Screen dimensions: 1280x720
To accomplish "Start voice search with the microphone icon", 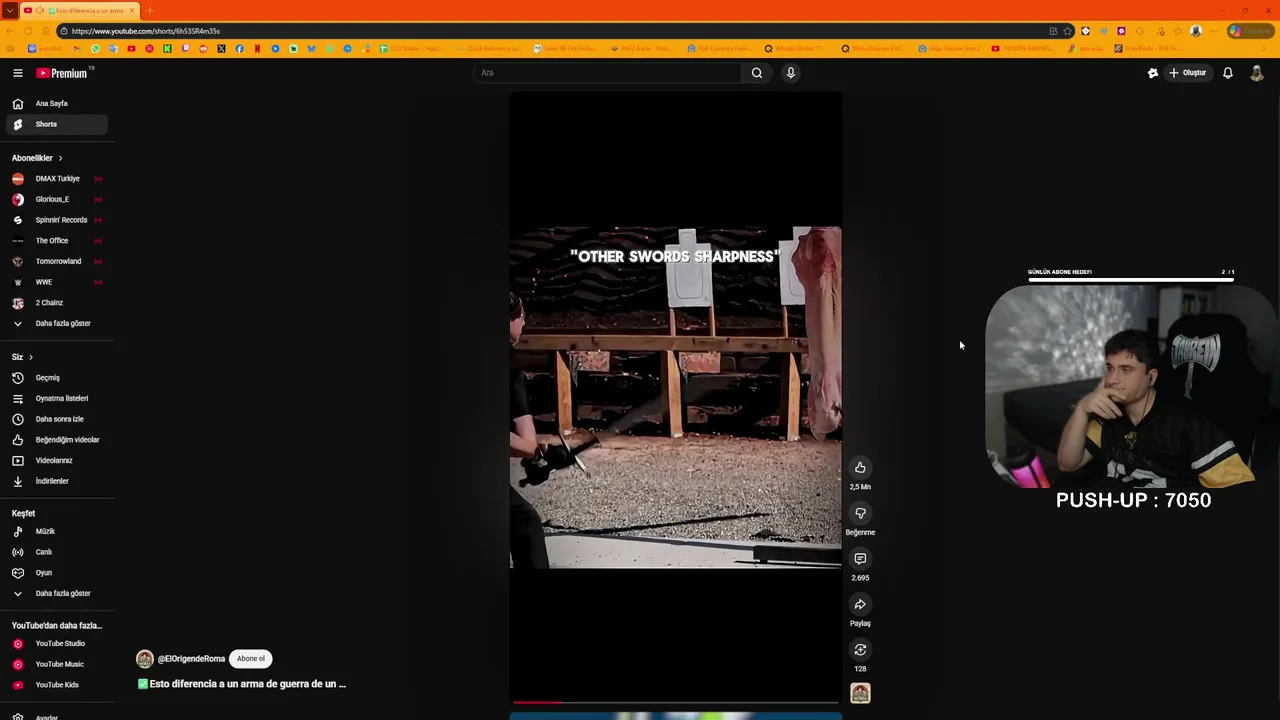I will coord(790,73).
